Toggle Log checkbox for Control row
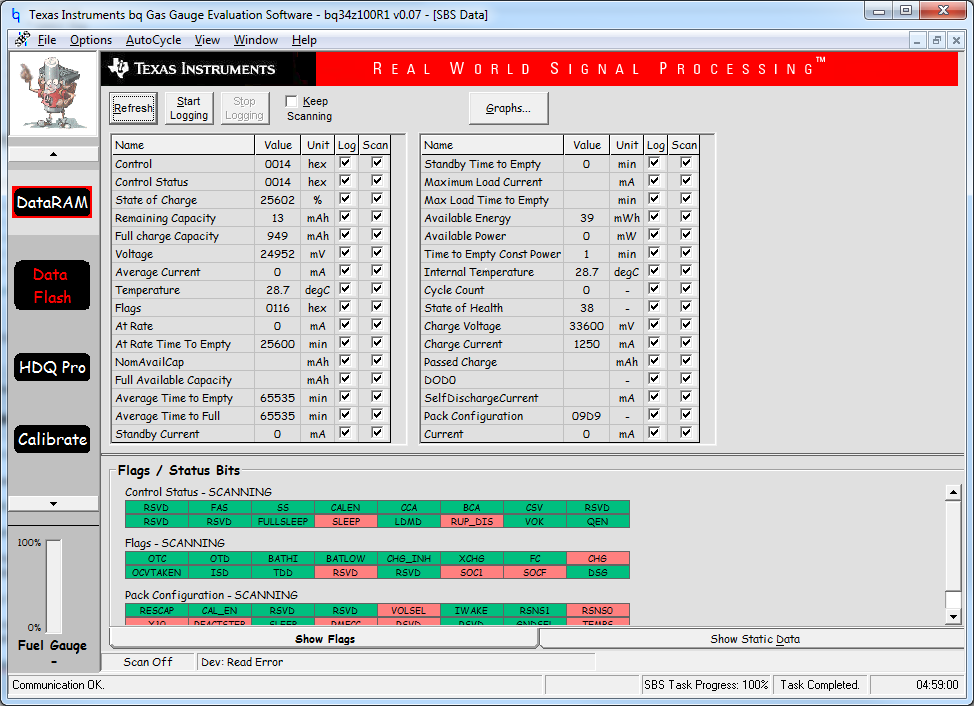Viewport: 974px width, 706px height. pyautogui.click(x=345, y=163)
